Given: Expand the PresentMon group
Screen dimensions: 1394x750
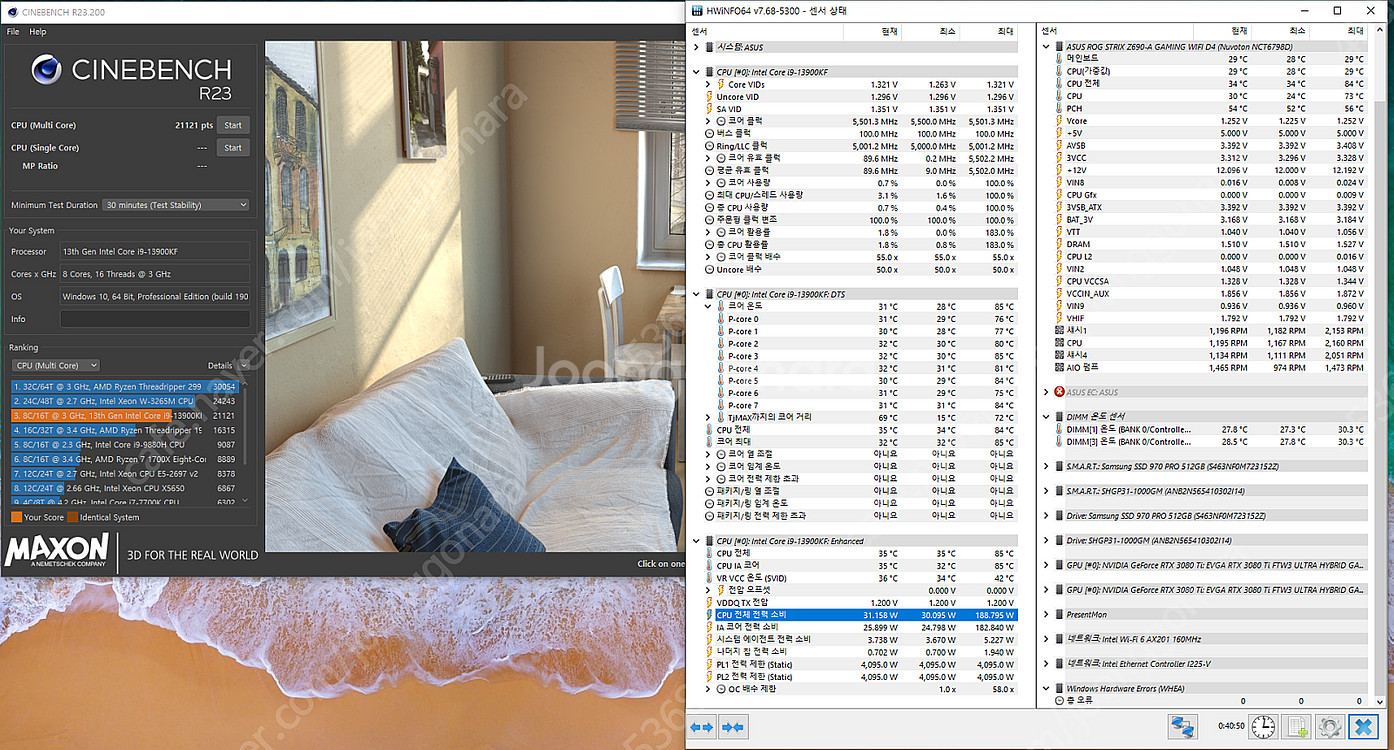Looking at the screenshot, I should pos(1046,614).
